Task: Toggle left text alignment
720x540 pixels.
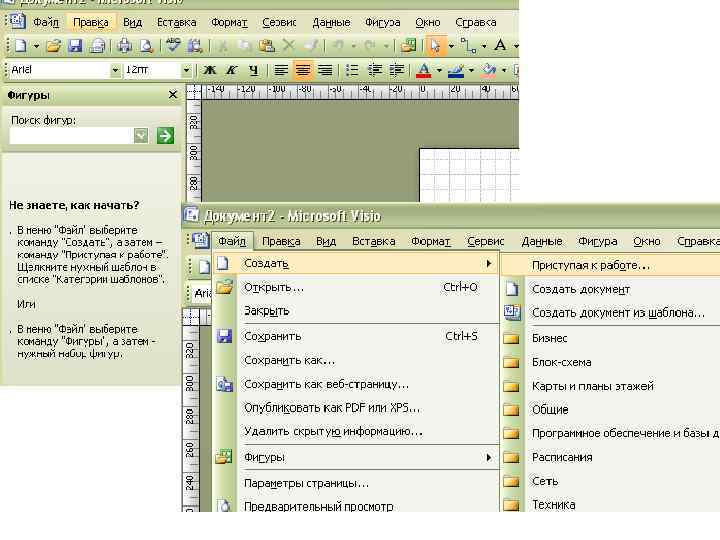Action: click(x=281, y=70)
